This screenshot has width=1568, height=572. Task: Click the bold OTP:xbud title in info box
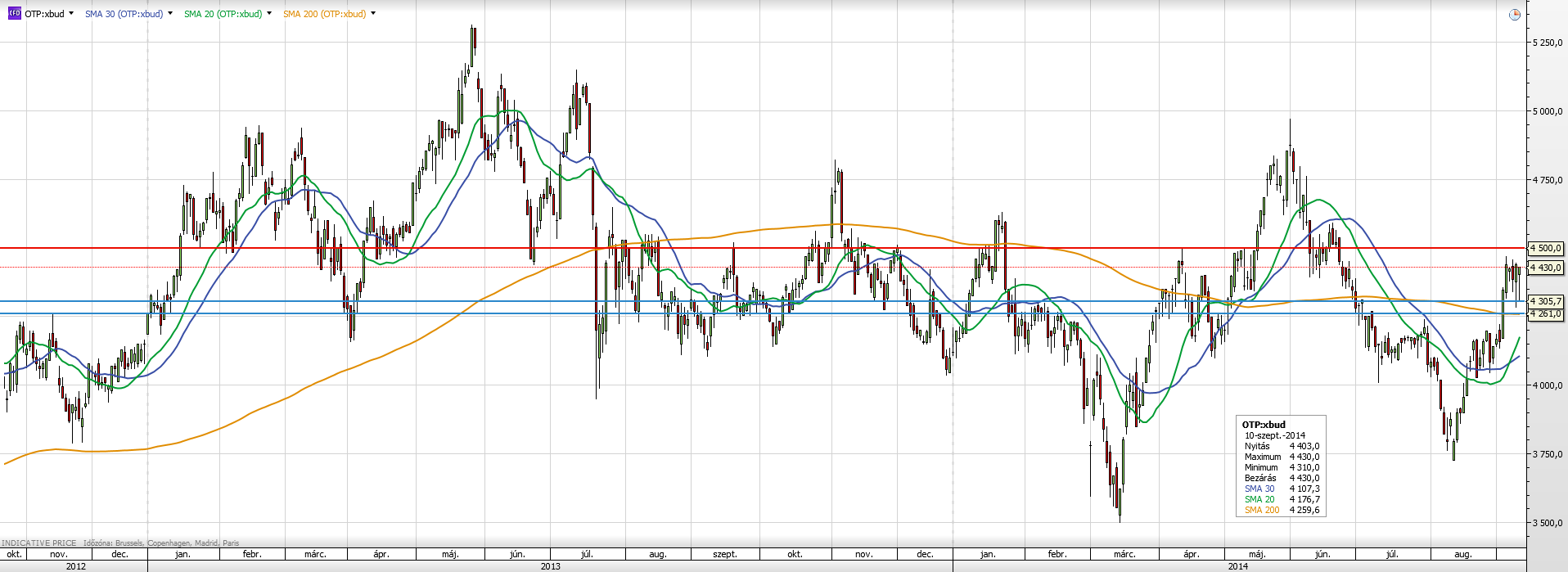[1264, 425]
